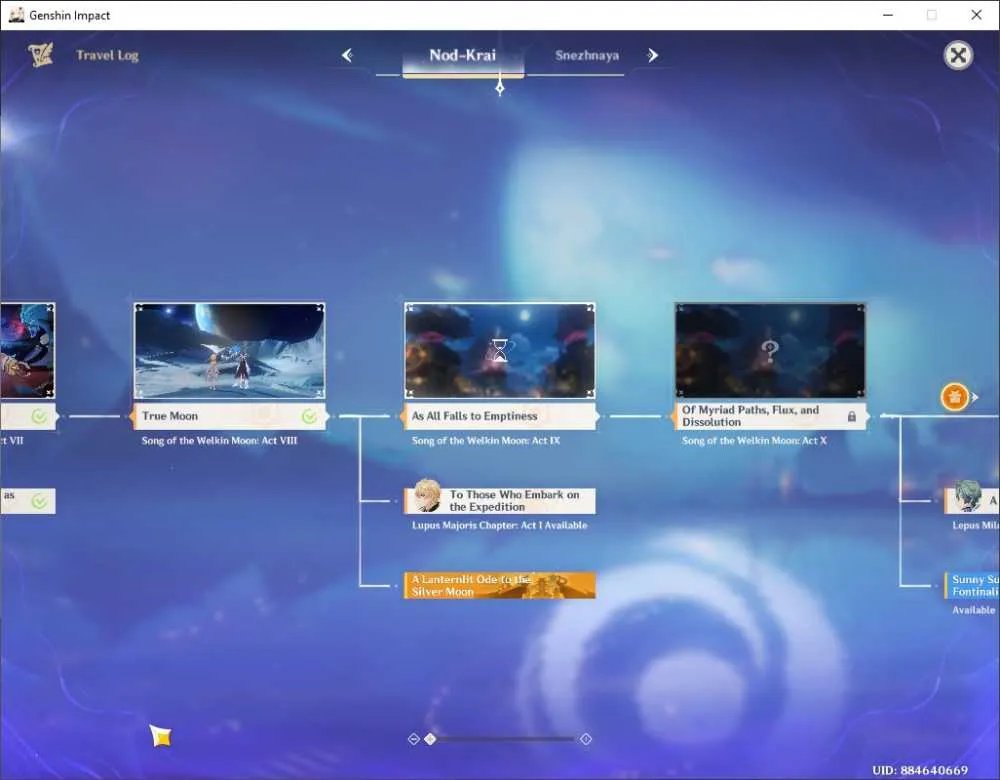
Task: Open the True Moon quest thumbnail
Action: point(230,351)
